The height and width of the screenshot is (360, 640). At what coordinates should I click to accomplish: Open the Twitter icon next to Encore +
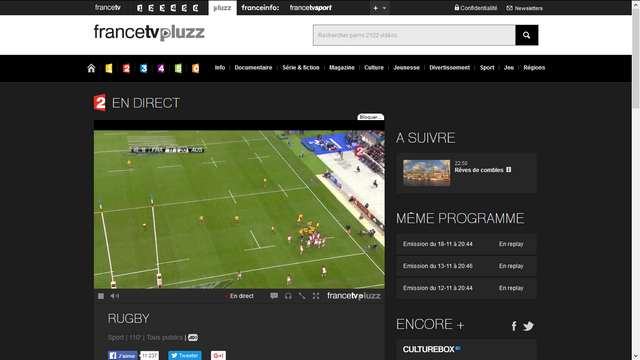(x=529, y=326)
